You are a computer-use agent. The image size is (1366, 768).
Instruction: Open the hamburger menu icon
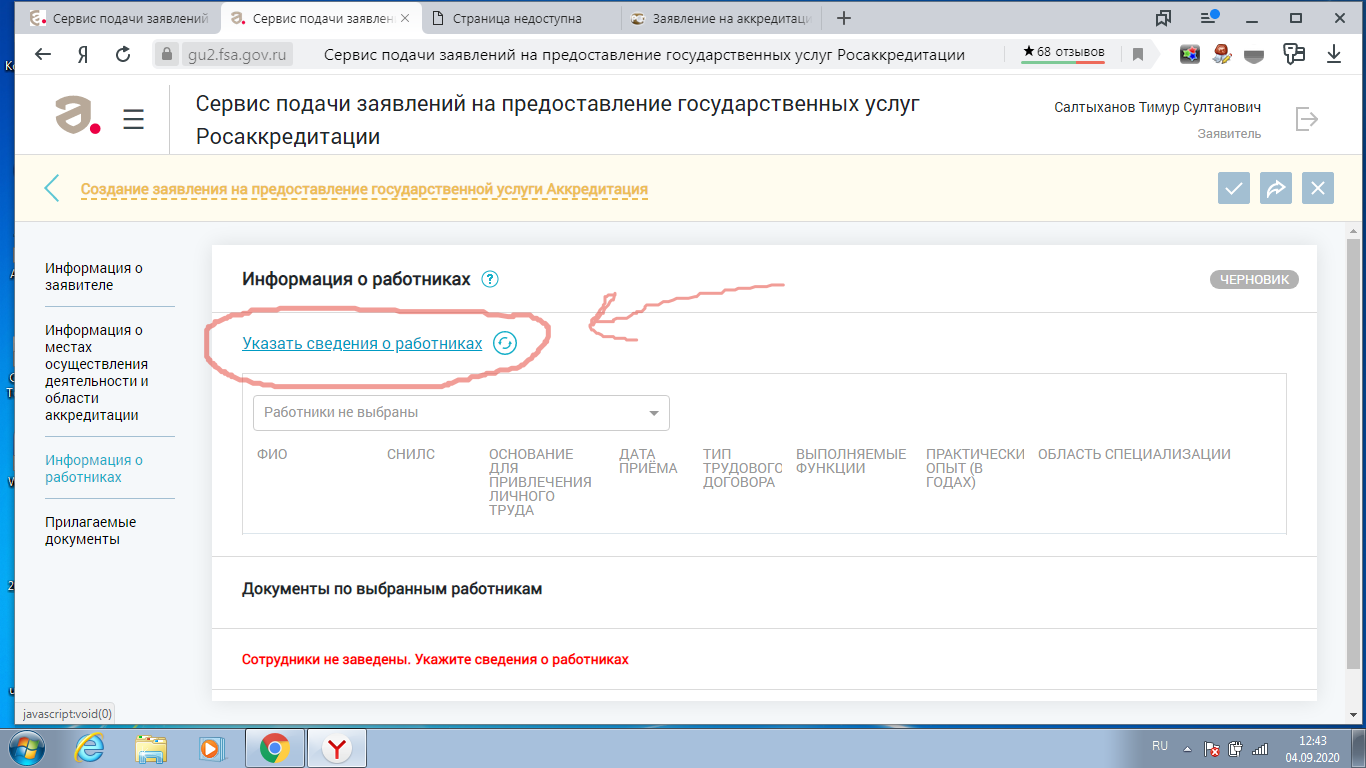pyautogui.click(x=134, y=120)
